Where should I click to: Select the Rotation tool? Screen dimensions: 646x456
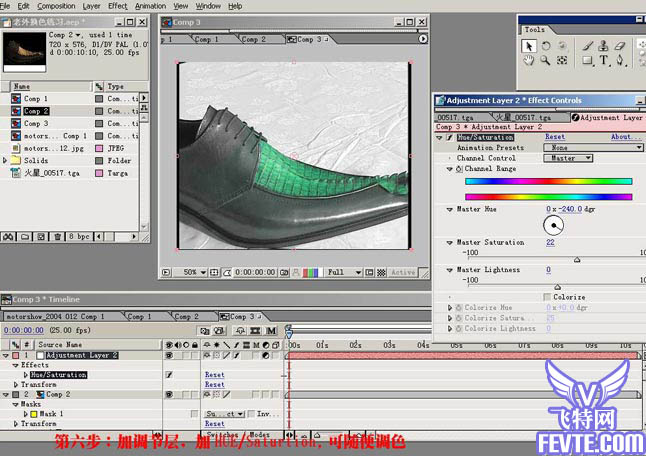pos(545,46)
